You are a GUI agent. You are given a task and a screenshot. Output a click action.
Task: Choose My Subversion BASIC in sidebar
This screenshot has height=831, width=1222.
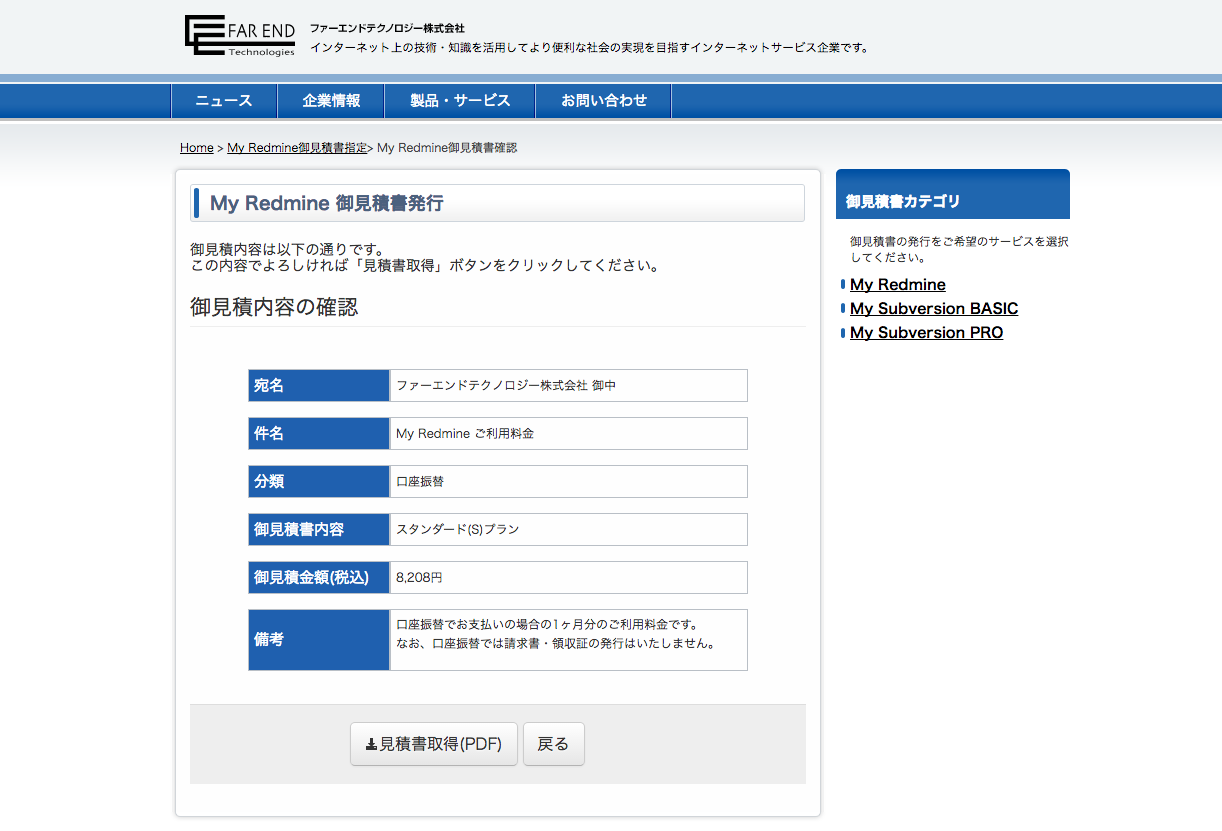click(x=934, y=309)
